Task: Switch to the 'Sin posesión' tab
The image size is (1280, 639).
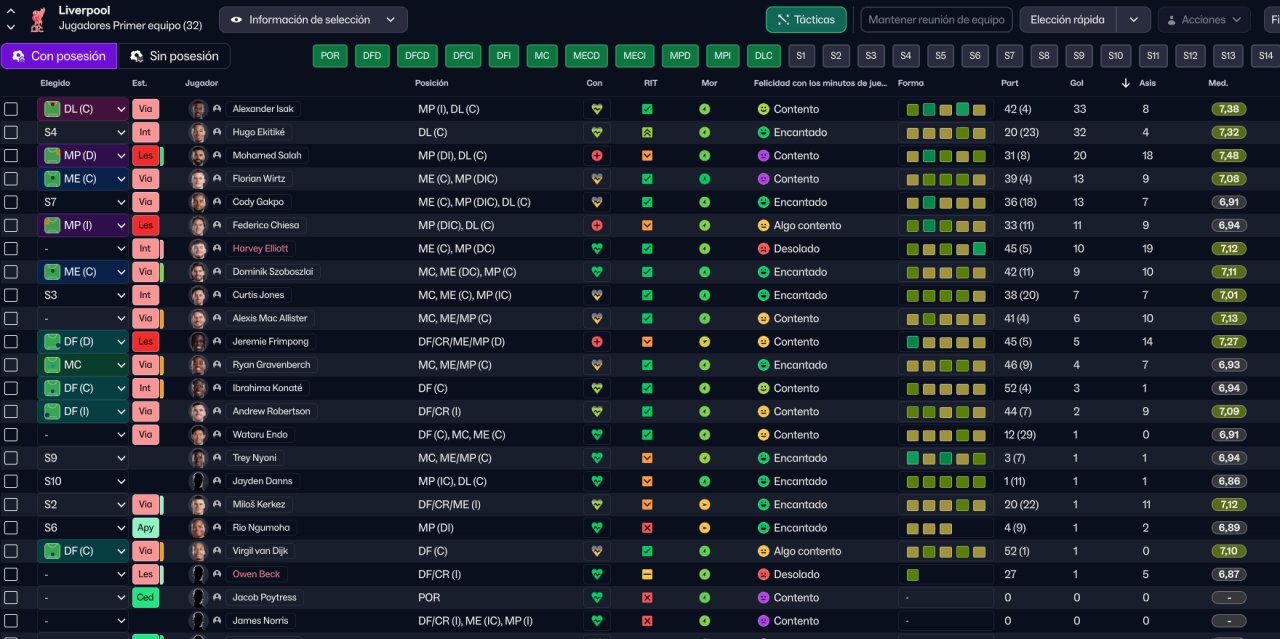Action: 174,56
